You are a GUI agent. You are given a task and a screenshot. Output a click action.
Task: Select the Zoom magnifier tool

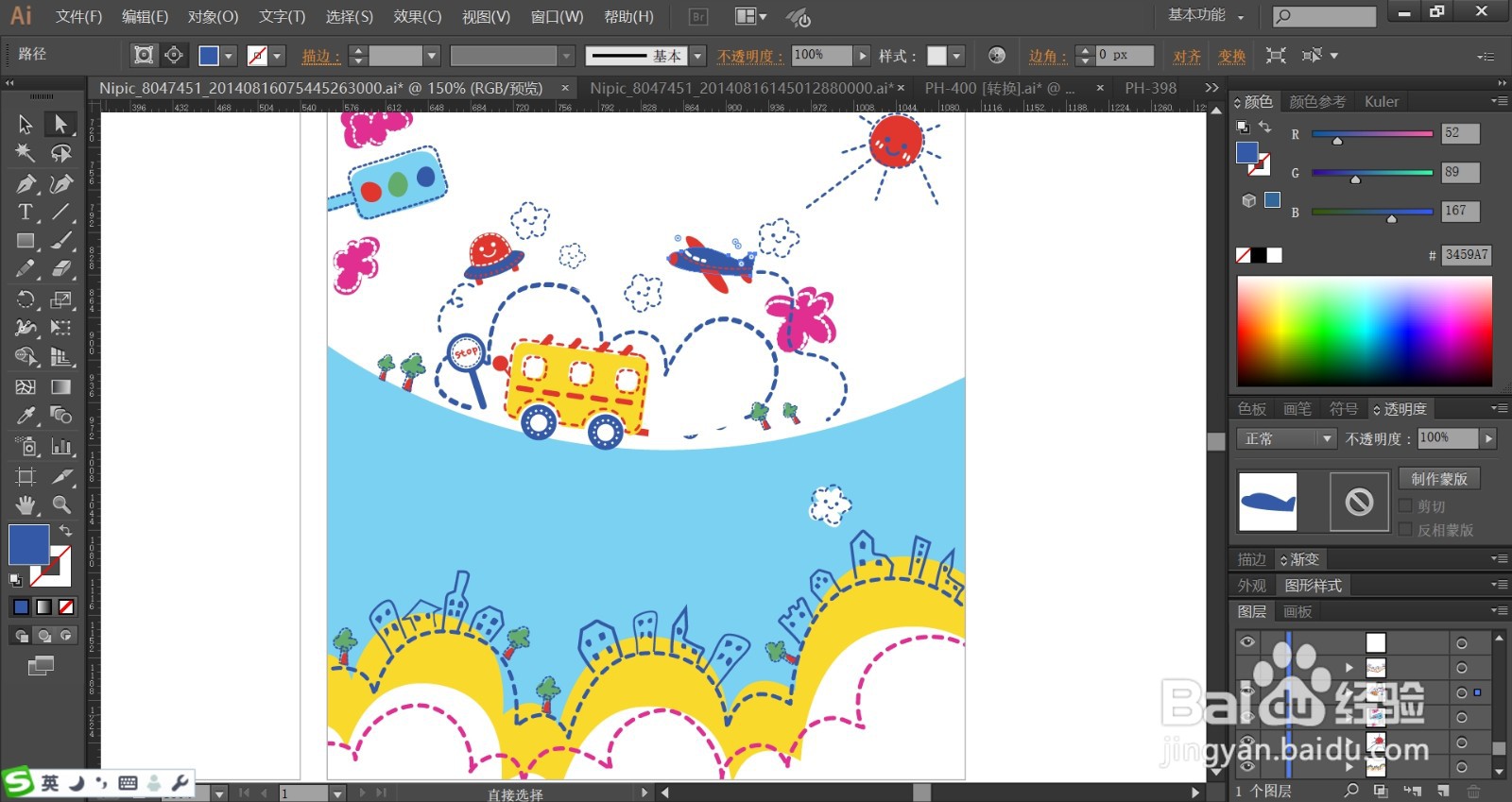[61, 504]
